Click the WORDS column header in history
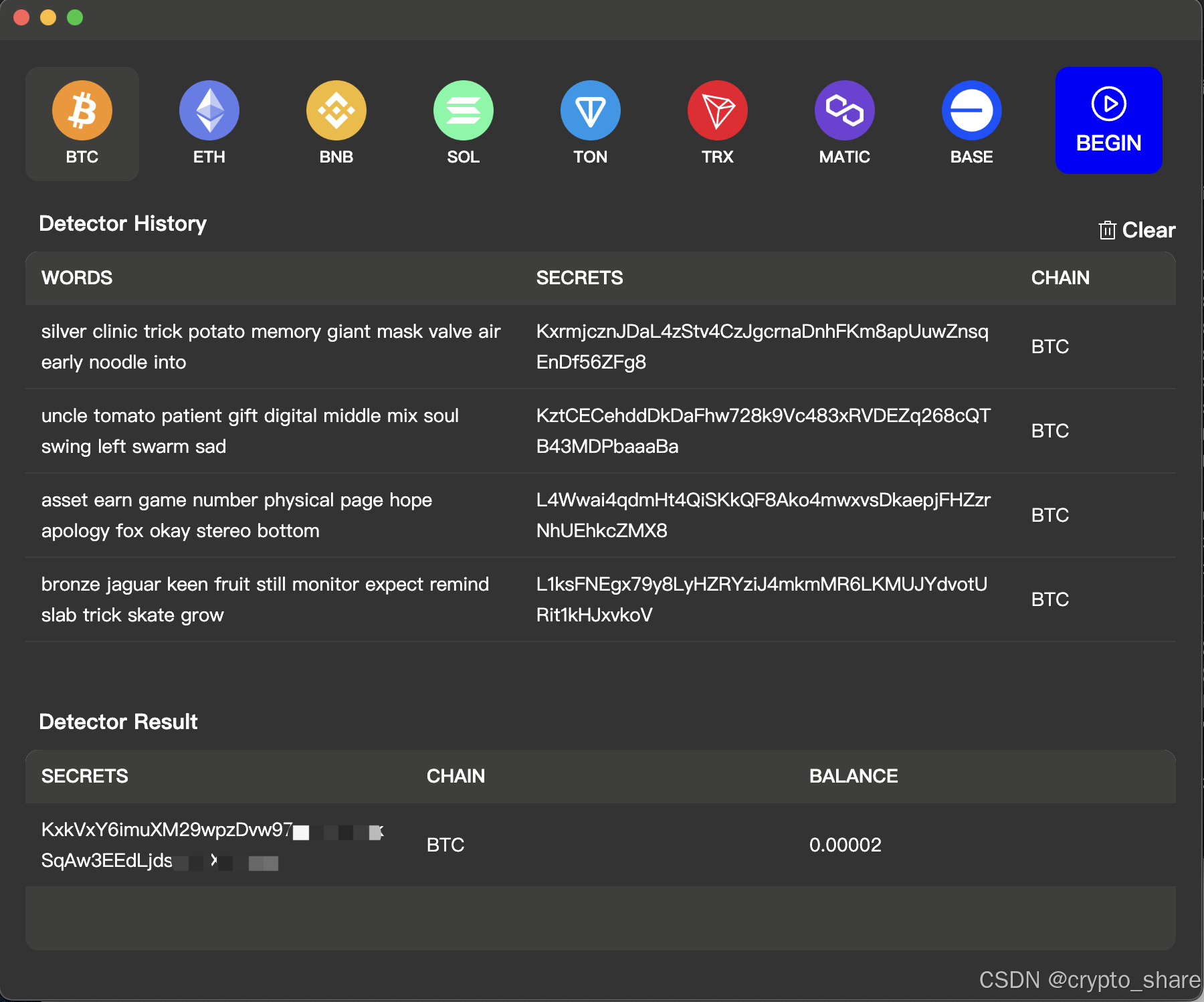This screenshot has height=1002, width=1204. coord(77,278)
